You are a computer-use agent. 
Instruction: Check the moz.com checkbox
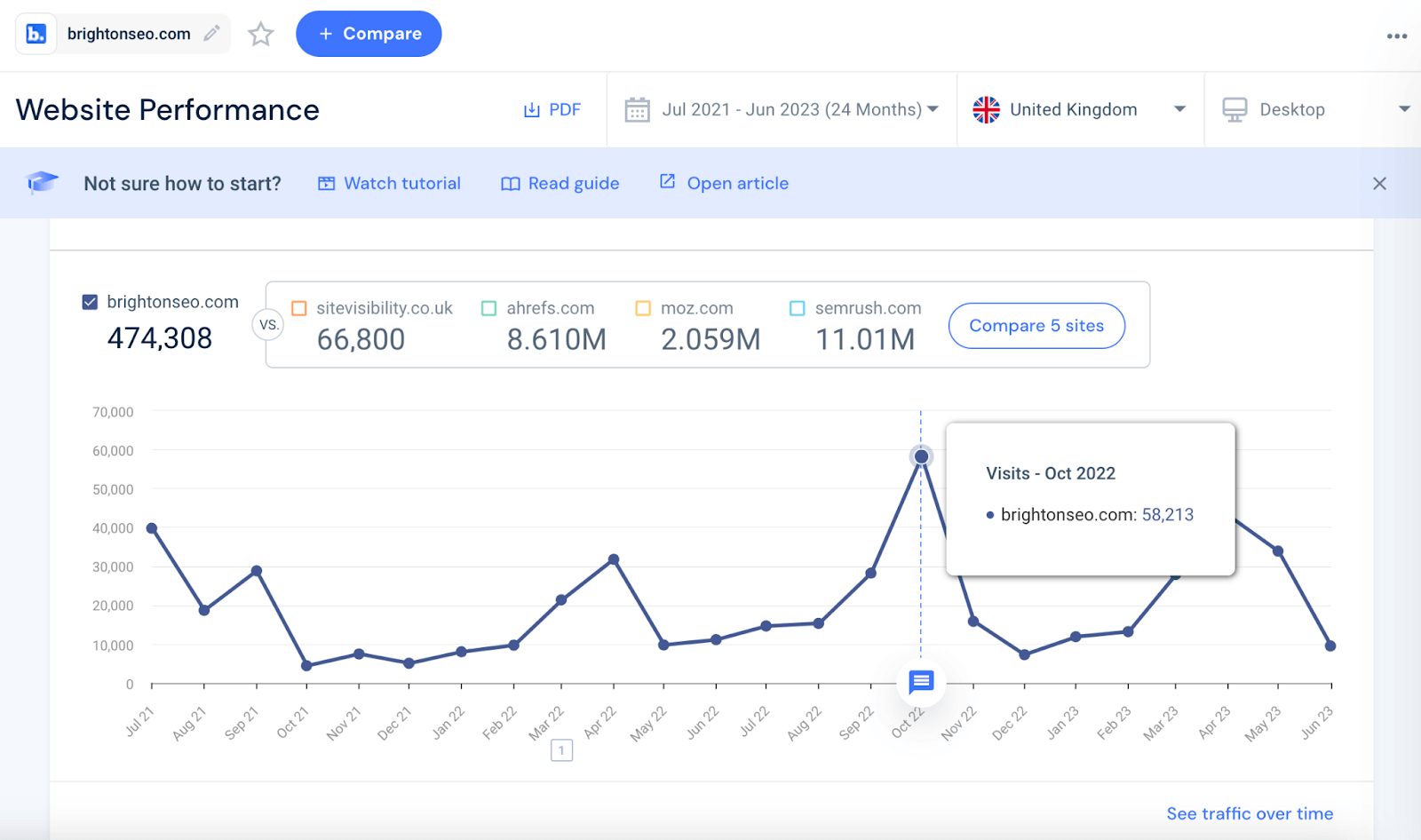[x=643, y=308]
